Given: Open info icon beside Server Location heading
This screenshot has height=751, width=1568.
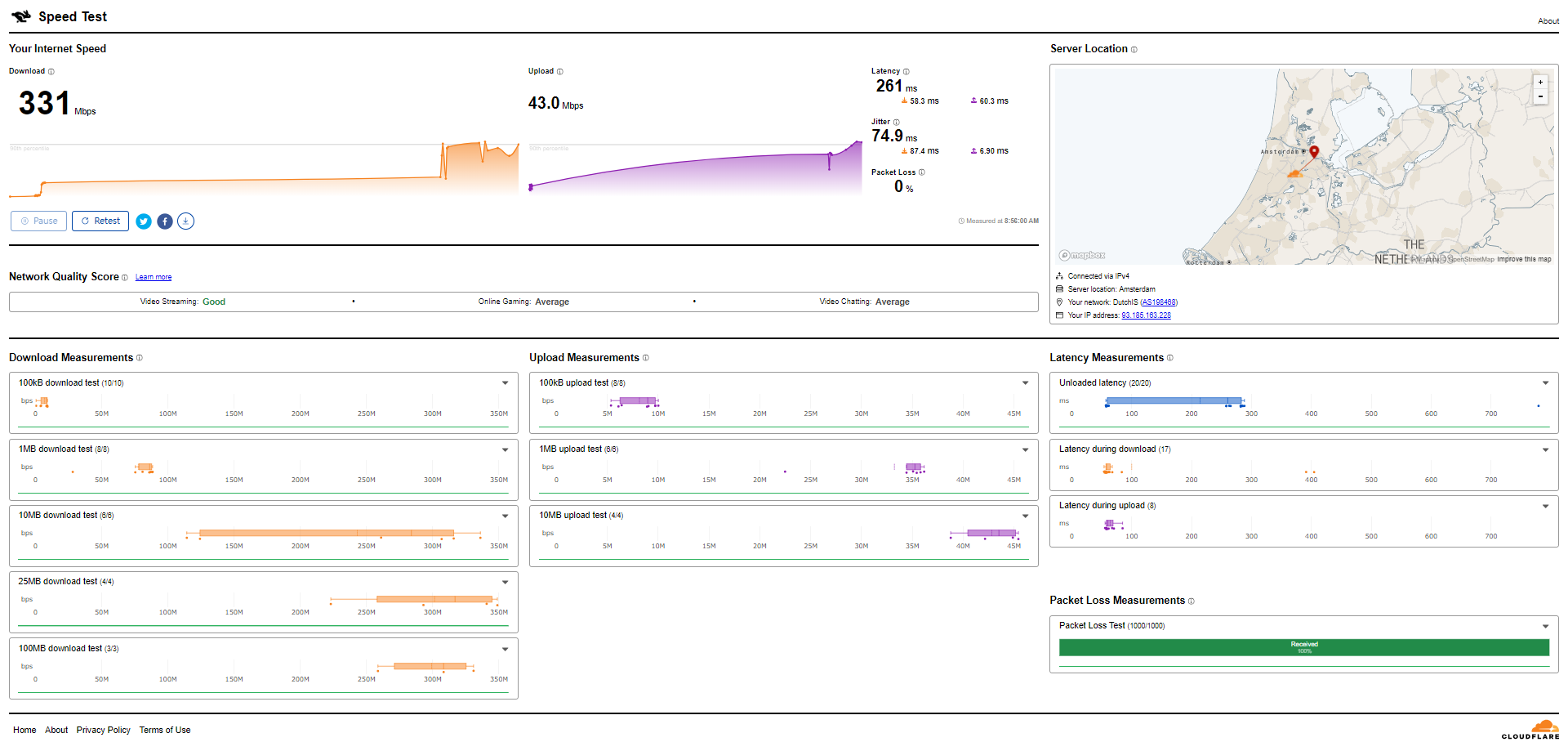Looking at the screenshot, I should point(1134,50).
